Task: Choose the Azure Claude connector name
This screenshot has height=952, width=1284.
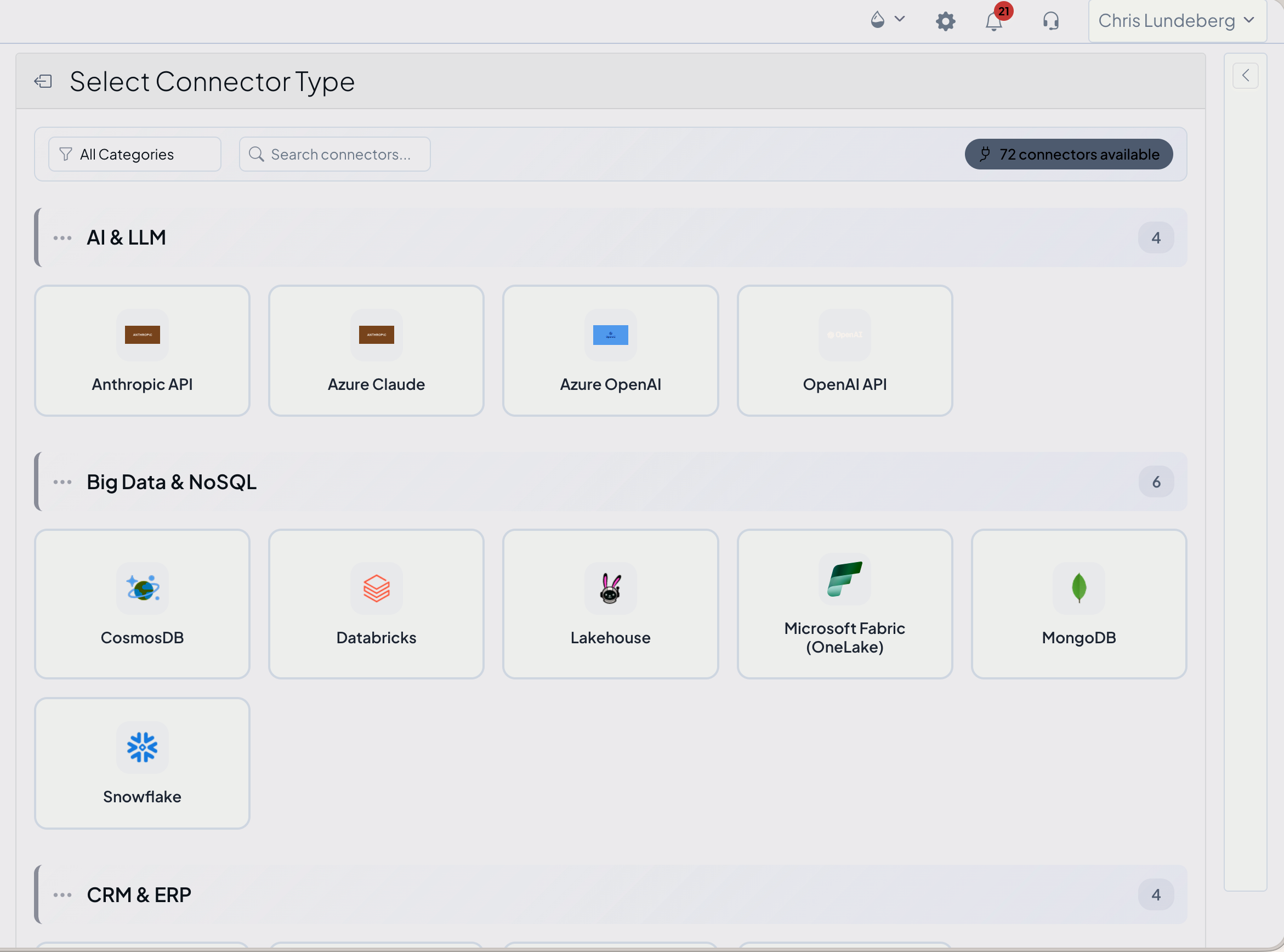Action: click(377, 384)
